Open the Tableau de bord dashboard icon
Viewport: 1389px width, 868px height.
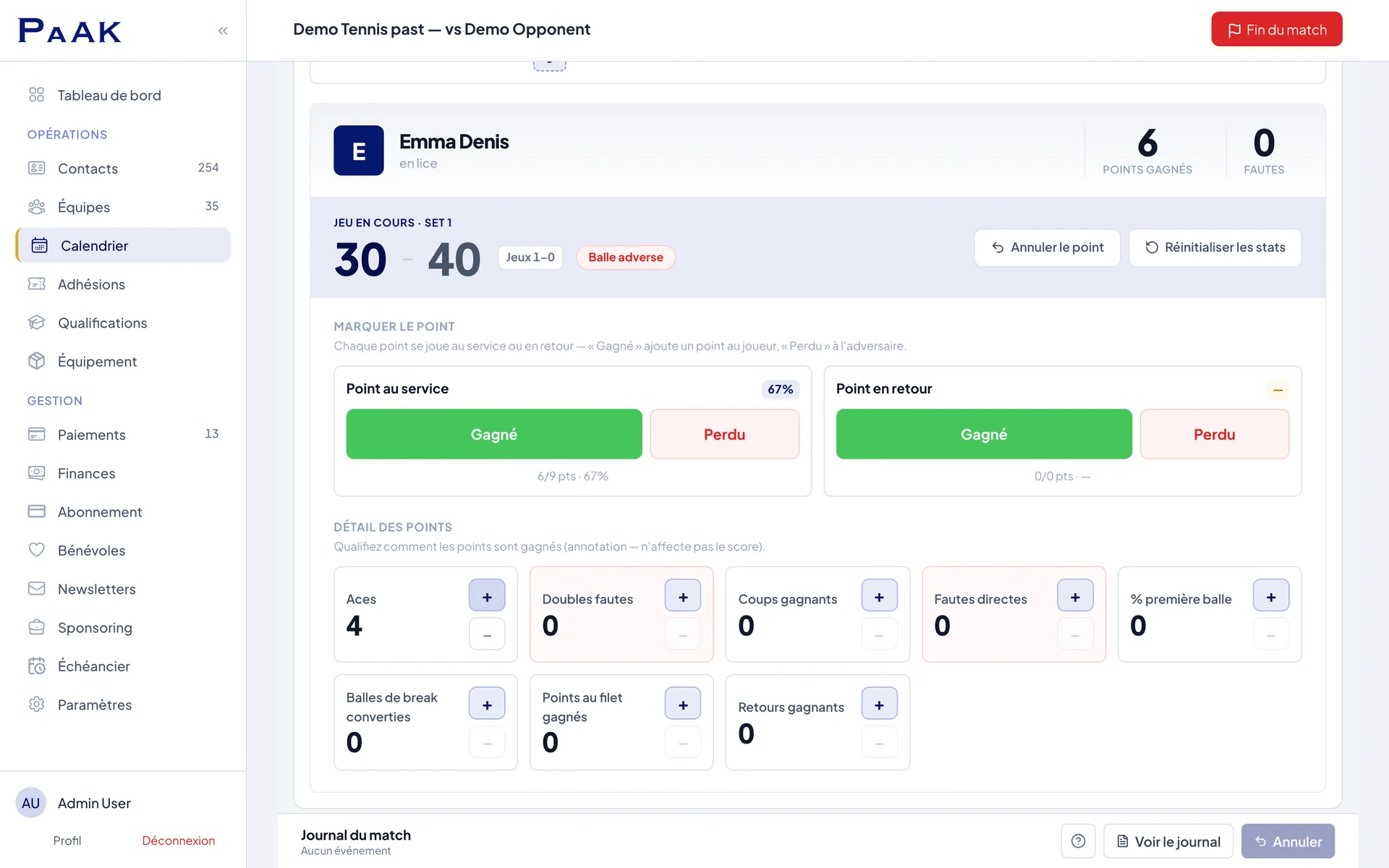pos(36,95)
